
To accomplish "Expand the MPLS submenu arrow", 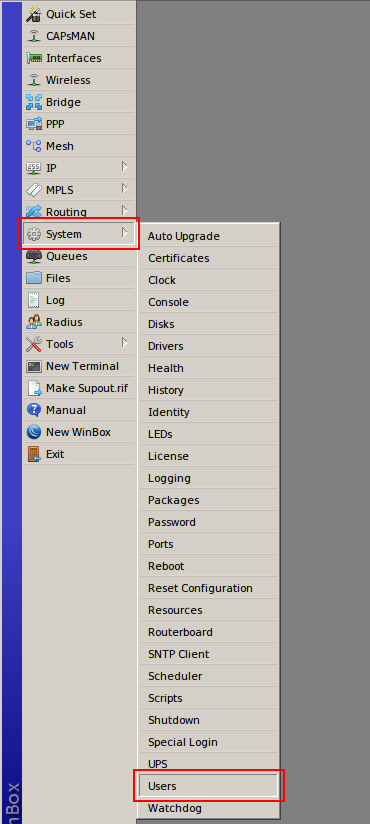I will click(x=125, y=188).
